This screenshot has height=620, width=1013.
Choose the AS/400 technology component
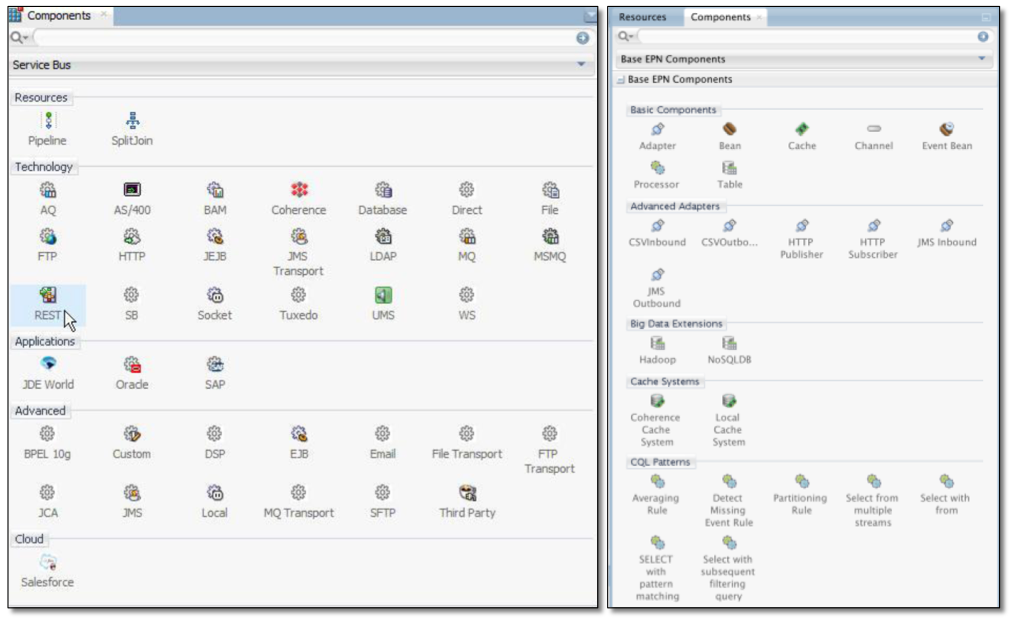coord(132,190)
